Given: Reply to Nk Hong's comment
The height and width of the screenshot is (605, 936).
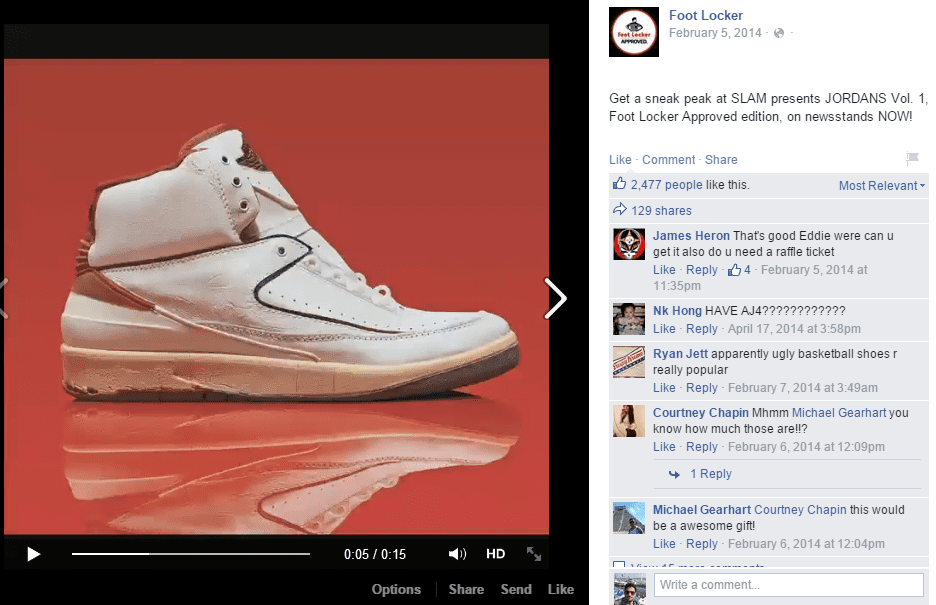Looking at the screenshot, I should pyautogui.click(x=702, y=329).
